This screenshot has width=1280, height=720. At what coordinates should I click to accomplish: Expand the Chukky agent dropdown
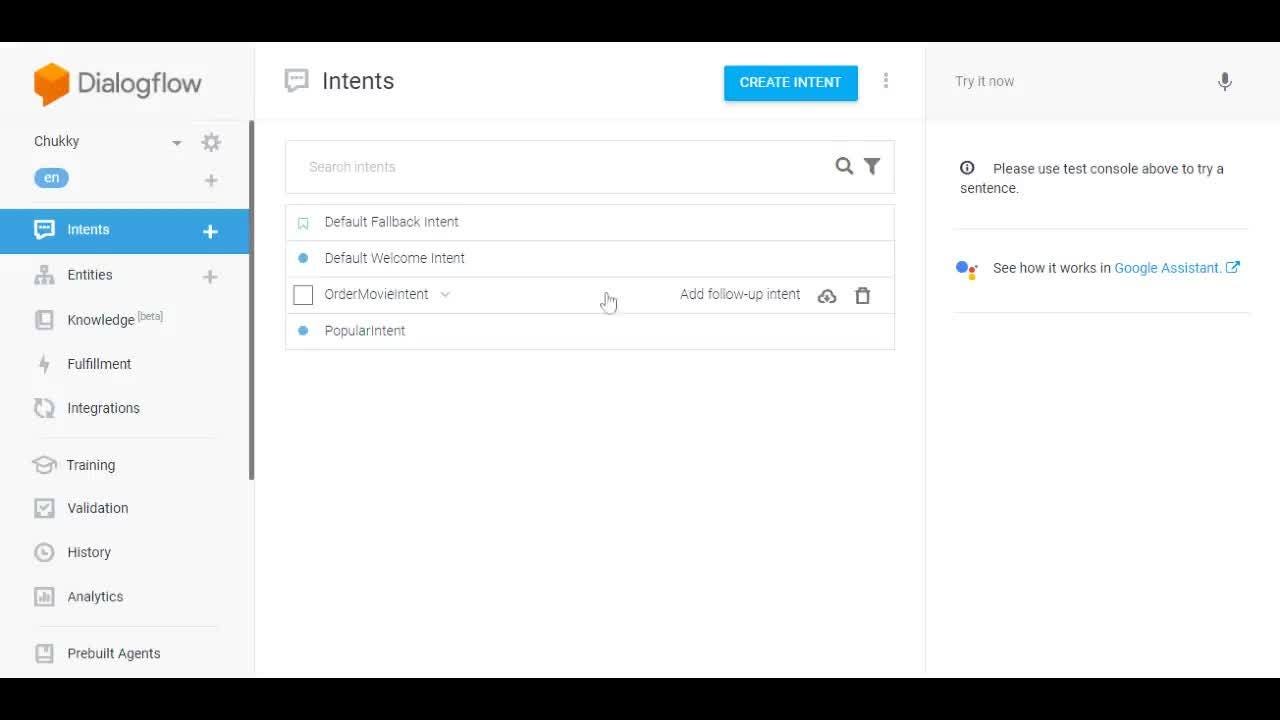tap(177, 142)
